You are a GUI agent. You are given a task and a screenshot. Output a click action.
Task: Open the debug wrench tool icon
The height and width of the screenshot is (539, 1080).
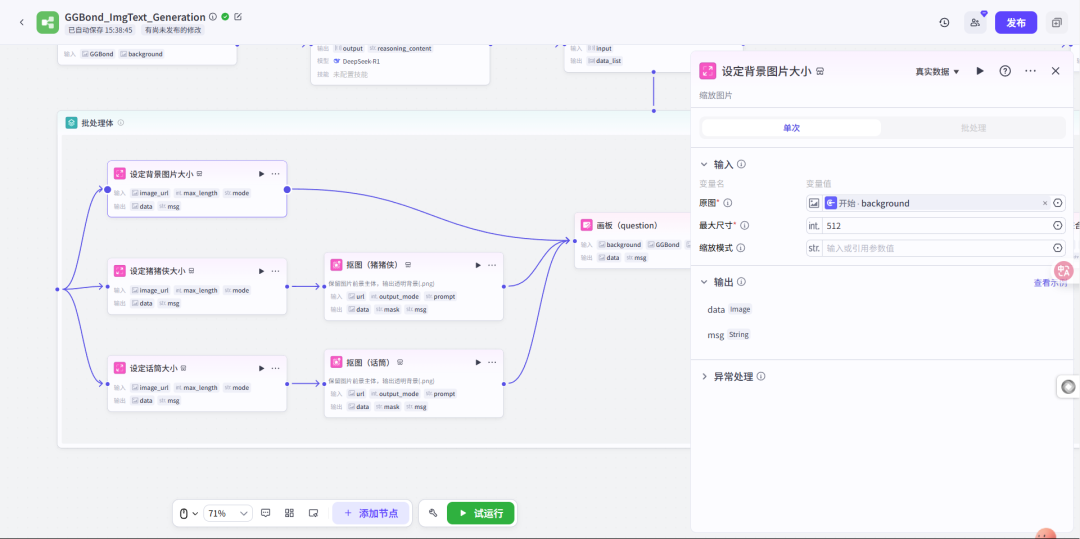click(x=433, y=513)
